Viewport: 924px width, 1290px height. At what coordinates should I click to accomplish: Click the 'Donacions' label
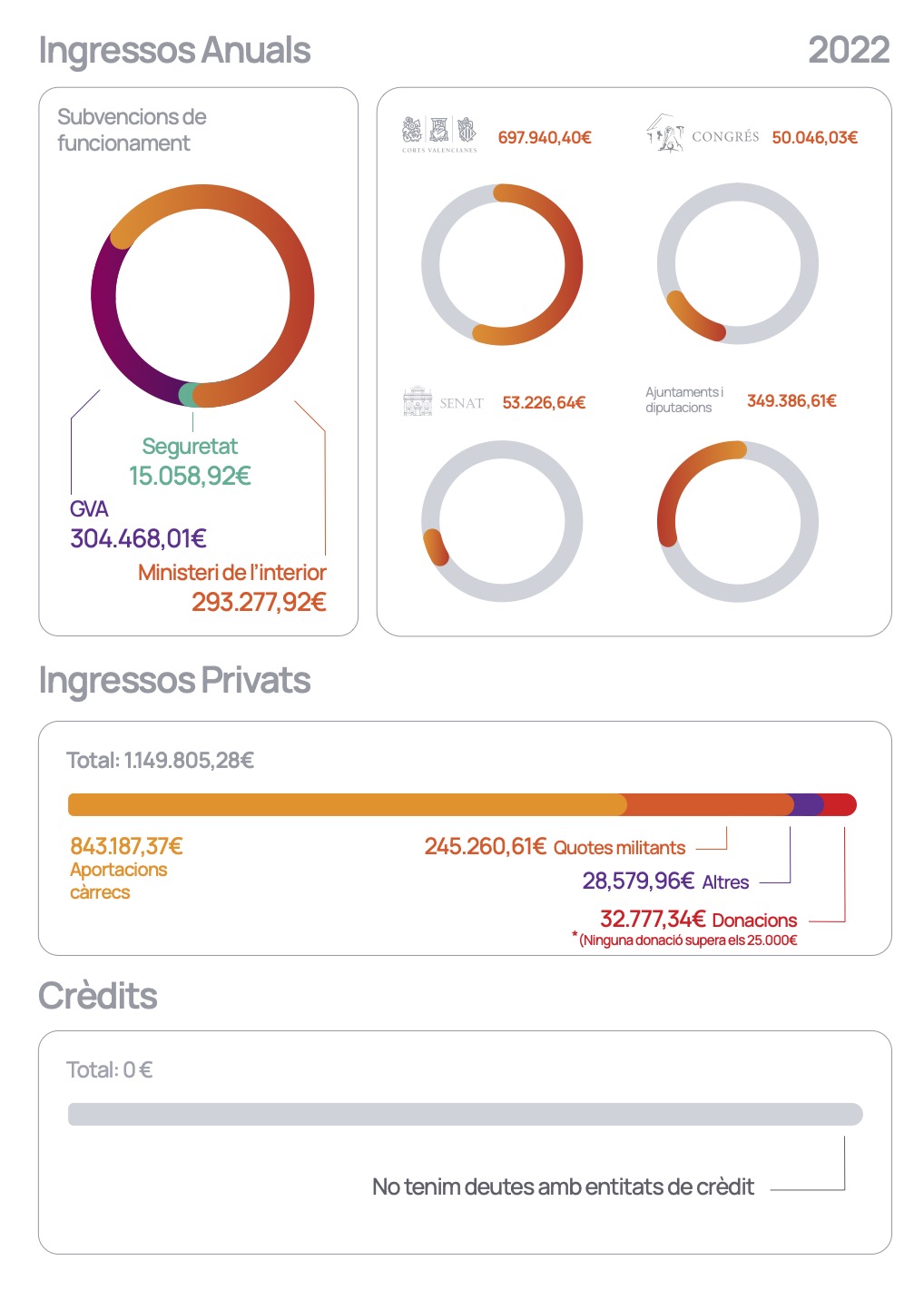pyautogui.click(x=754, y=921)
